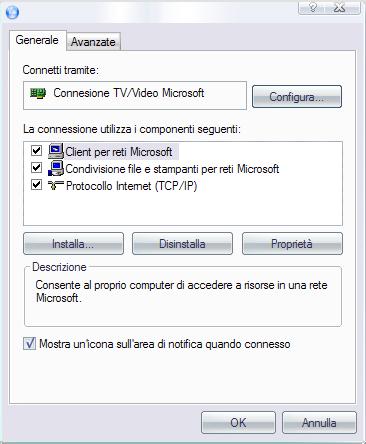This screenshot has height=444, width=366.
Task: Disable the Protocollo Internet (TCP/IP) checkbox
Action: 36,185
